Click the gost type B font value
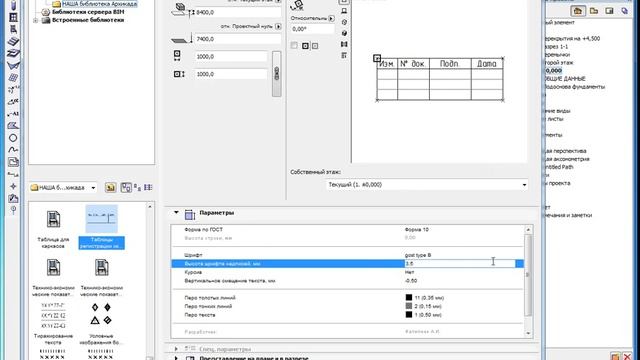Screen dimensions: 640x360 point(418,255)
